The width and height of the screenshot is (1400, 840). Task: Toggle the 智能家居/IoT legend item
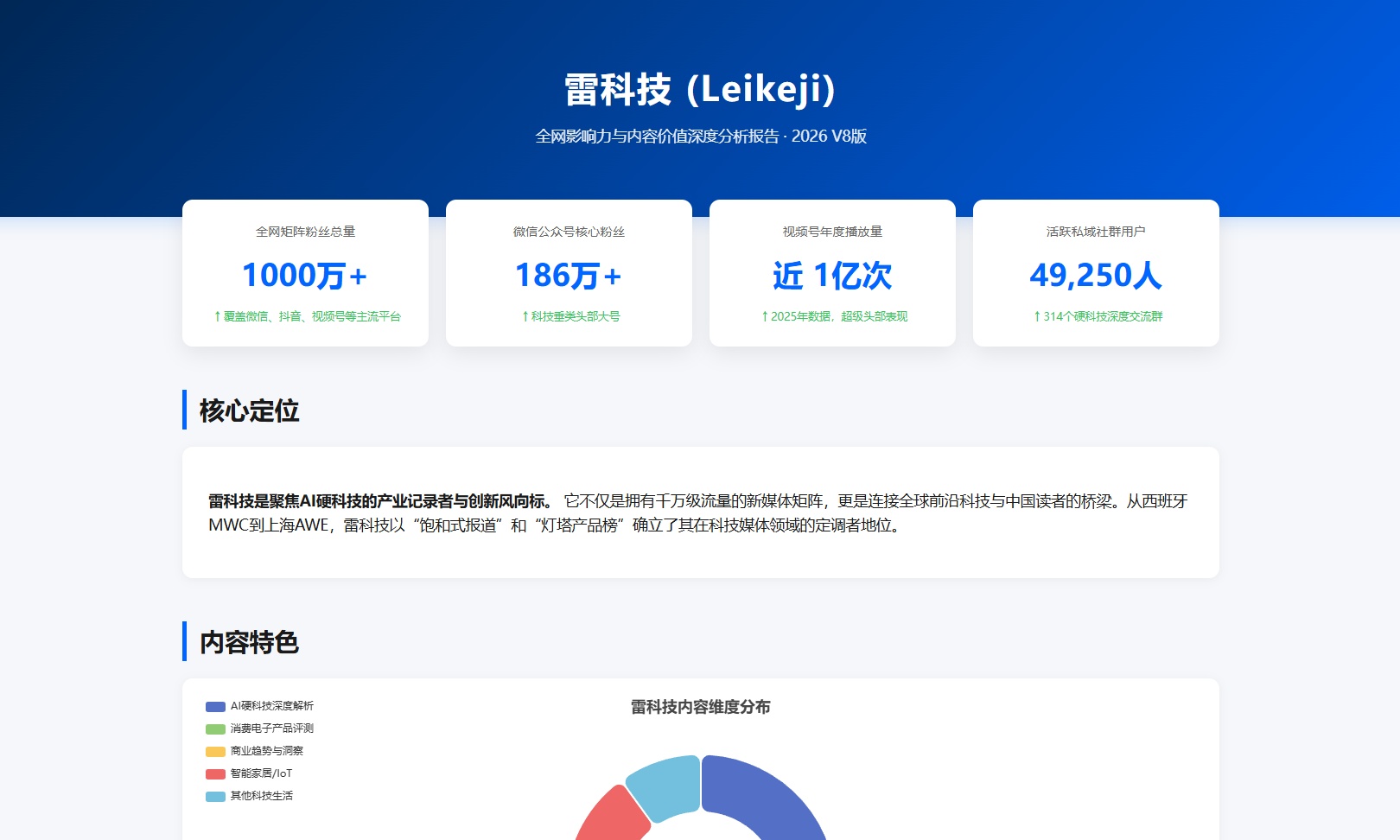pos(249,773)
